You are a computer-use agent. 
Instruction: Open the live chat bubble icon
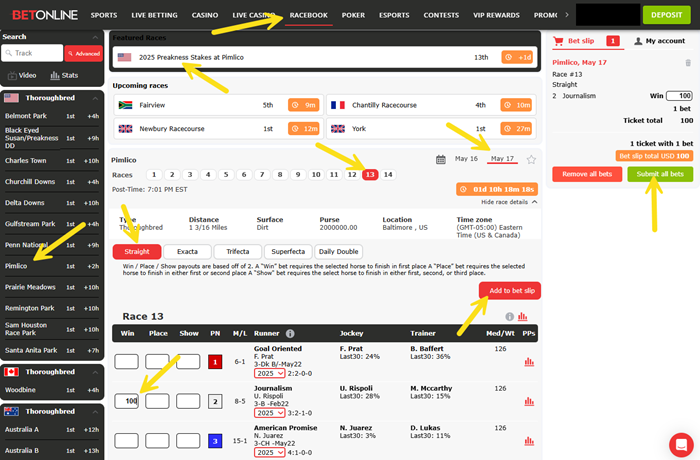[680, 441]
